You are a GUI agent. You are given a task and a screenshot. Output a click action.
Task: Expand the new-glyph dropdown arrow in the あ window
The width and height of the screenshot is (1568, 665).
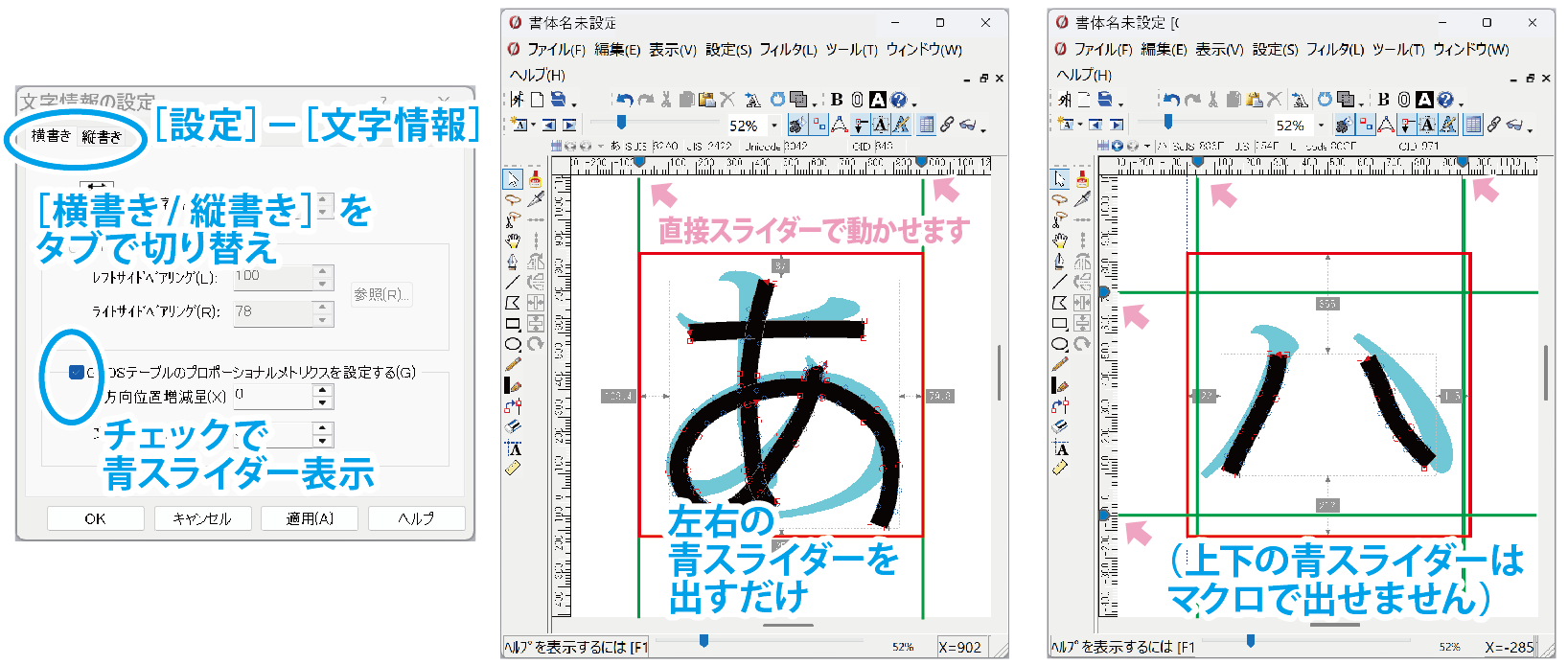pos(531,125)
